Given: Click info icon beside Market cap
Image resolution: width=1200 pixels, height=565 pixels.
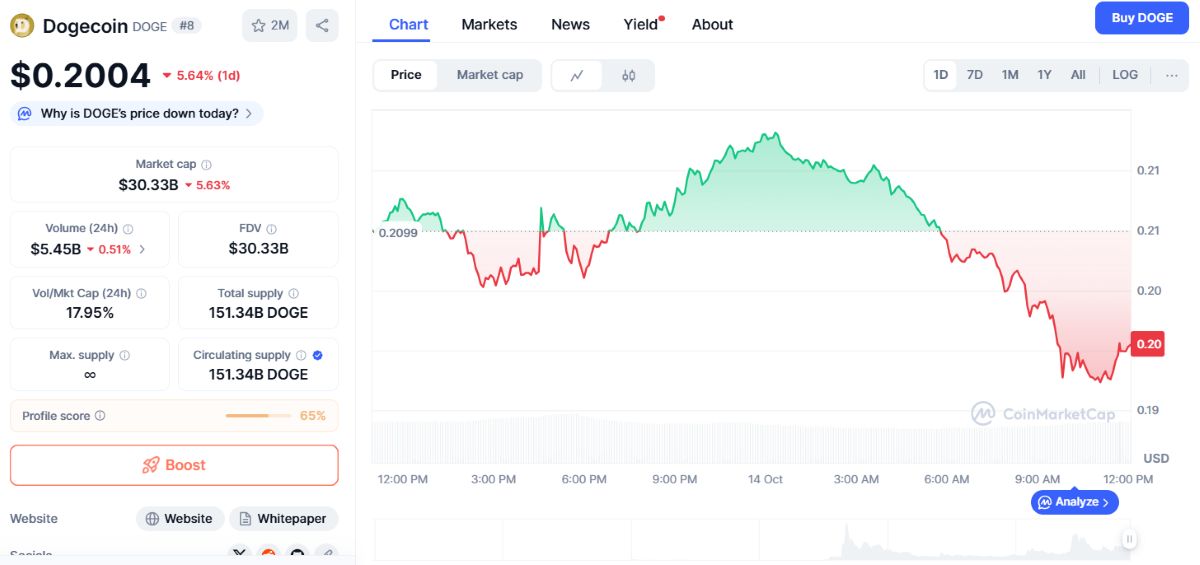Looking at the screenshot, I should point(206,164).
